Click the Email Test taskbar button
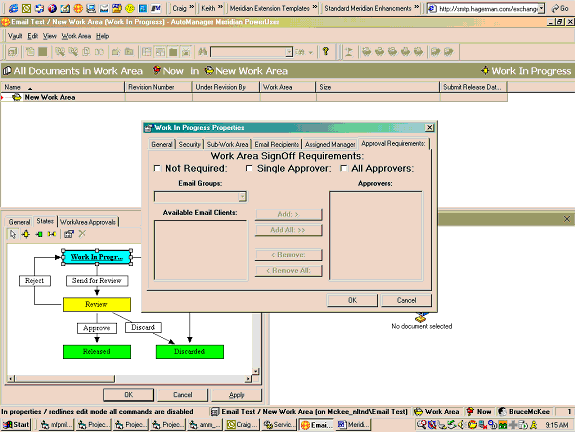 (x=316, y=425)
